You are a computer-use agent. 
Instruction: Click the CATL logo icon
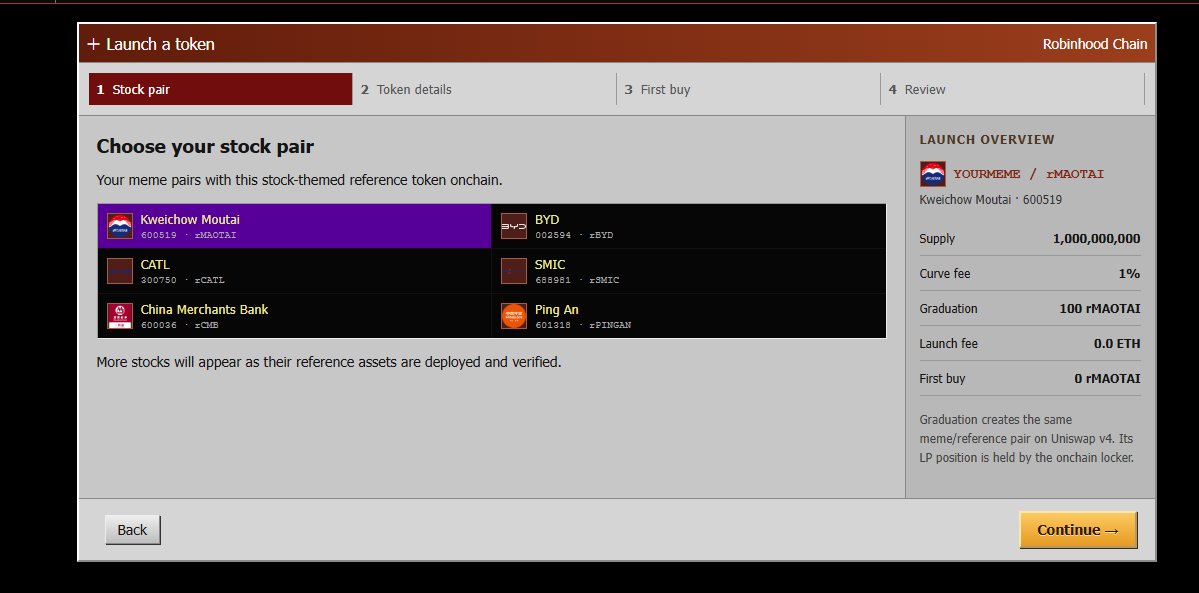pyautogui.click(x=120, y=272)
